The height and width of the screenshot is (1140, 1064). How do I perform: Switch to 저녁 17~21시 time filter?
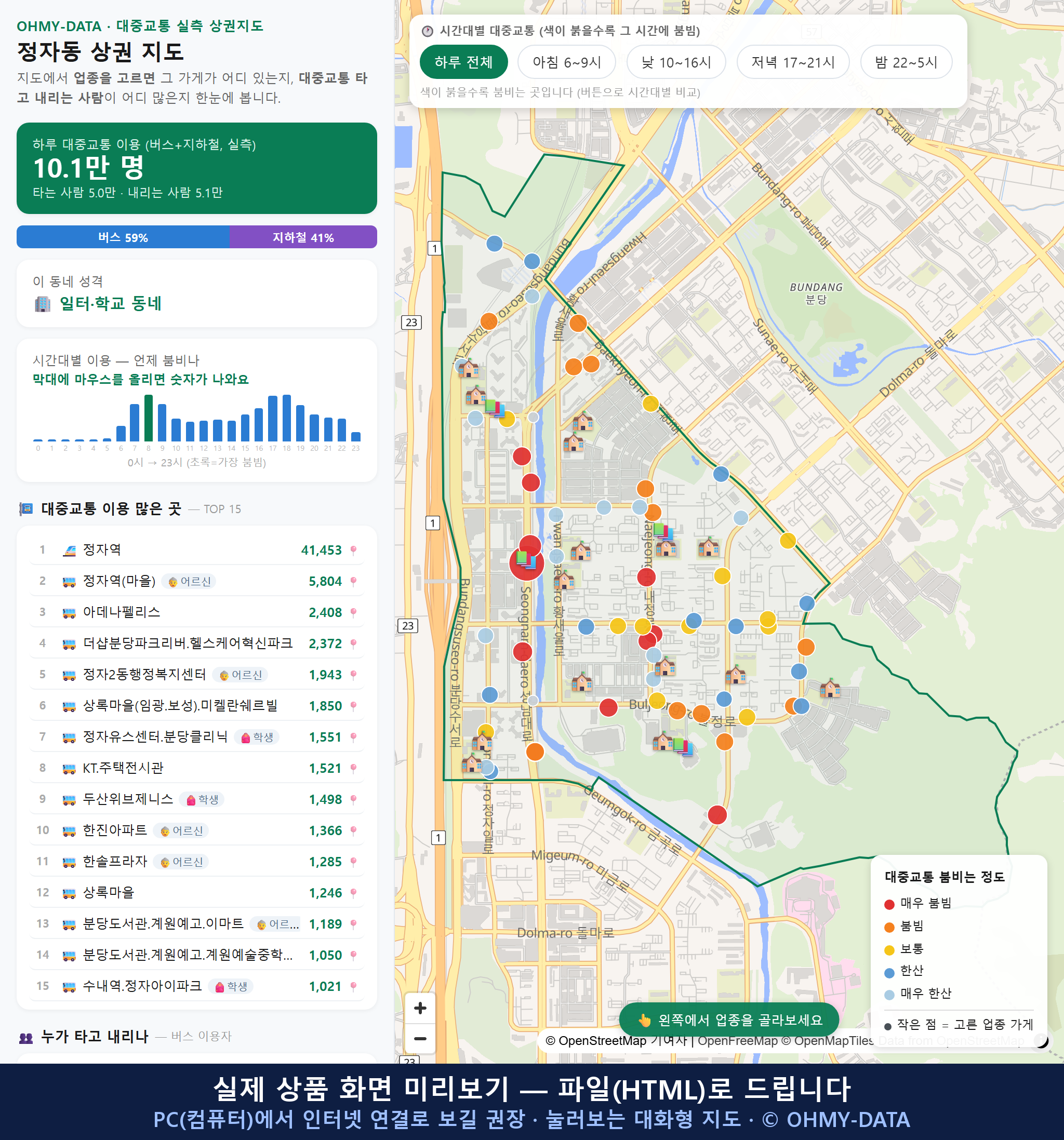pos(793,62)
